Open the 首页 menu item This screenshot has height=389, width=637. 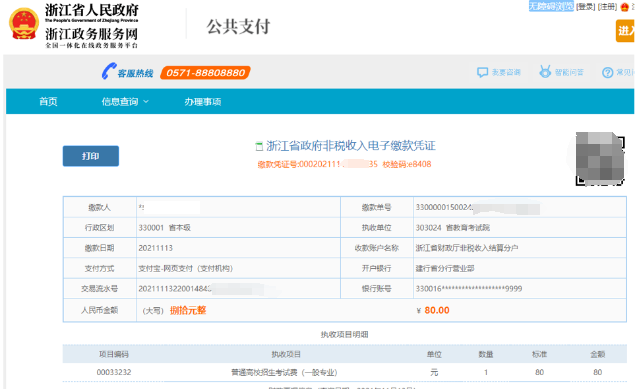(x=48, y=102)
